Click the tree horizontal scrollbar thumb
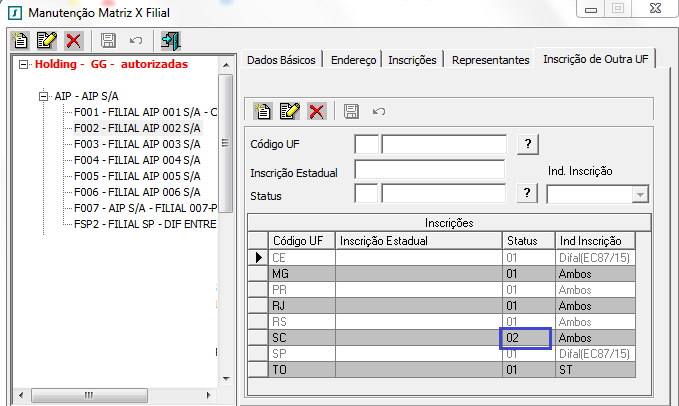The width and height of the screenshot is (679, 406). (89, 395)
